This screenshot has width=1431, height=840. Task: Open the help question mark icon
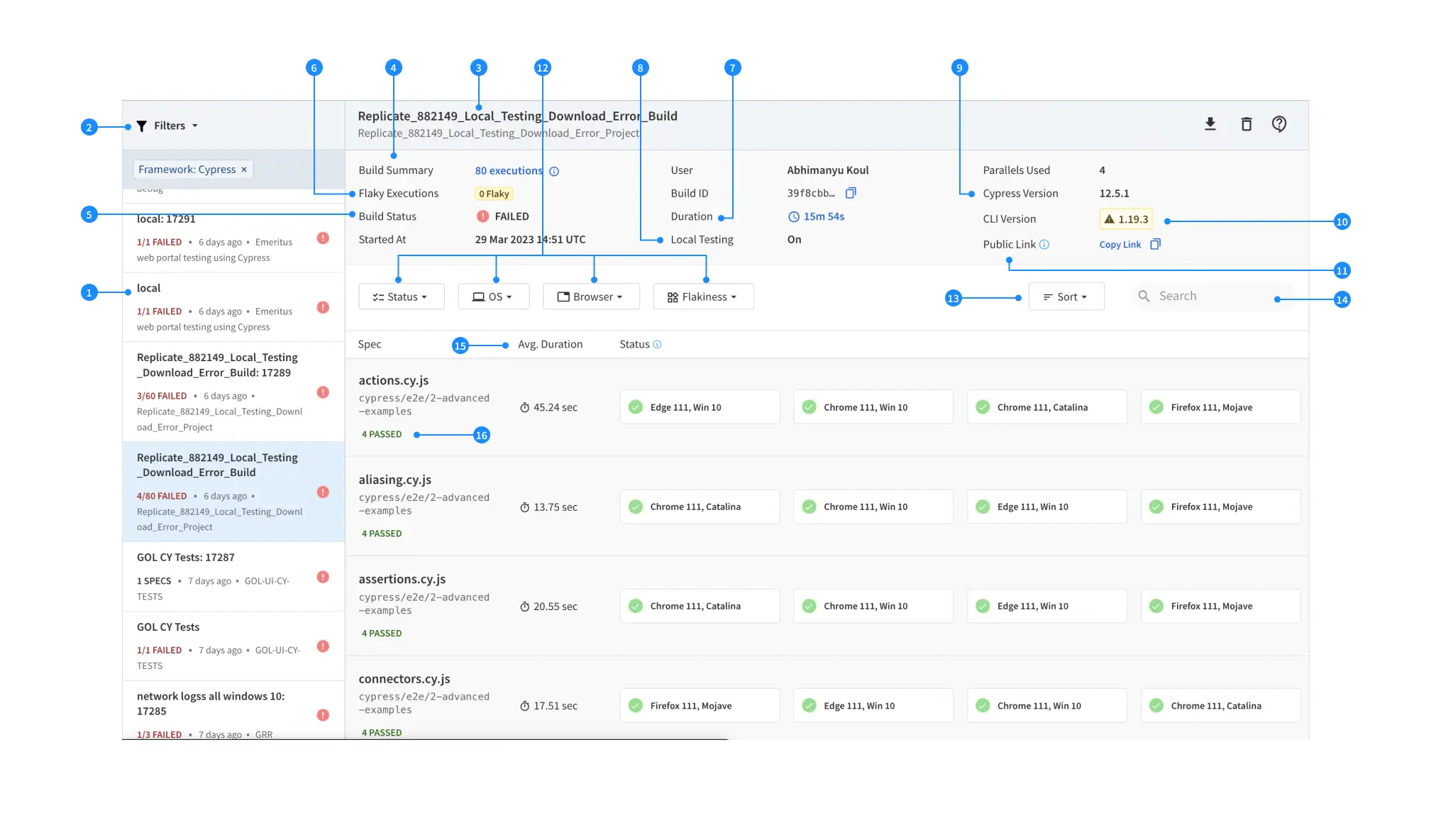coord(1278,124)
